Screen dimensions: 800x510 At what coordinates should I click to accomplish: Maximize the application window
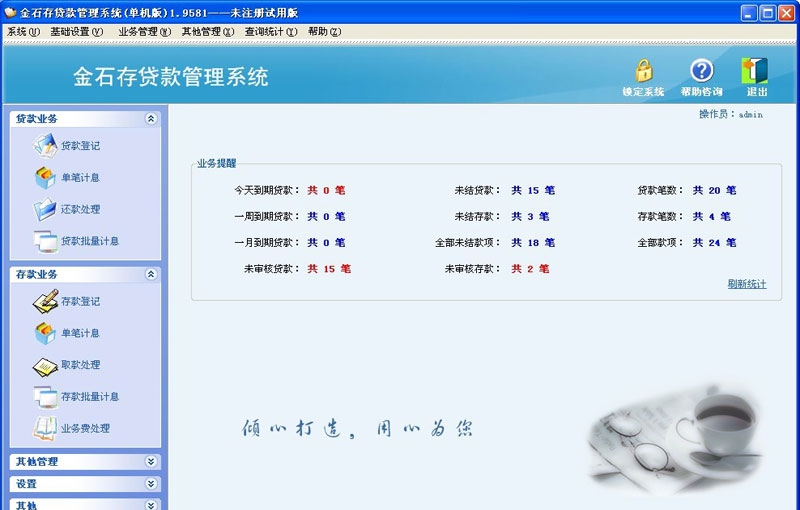(x=768, y=13)
